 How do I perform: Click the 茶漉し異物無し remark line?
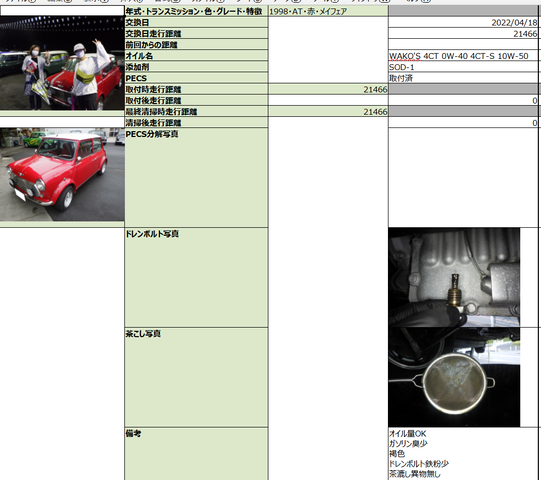coord(415,474)
